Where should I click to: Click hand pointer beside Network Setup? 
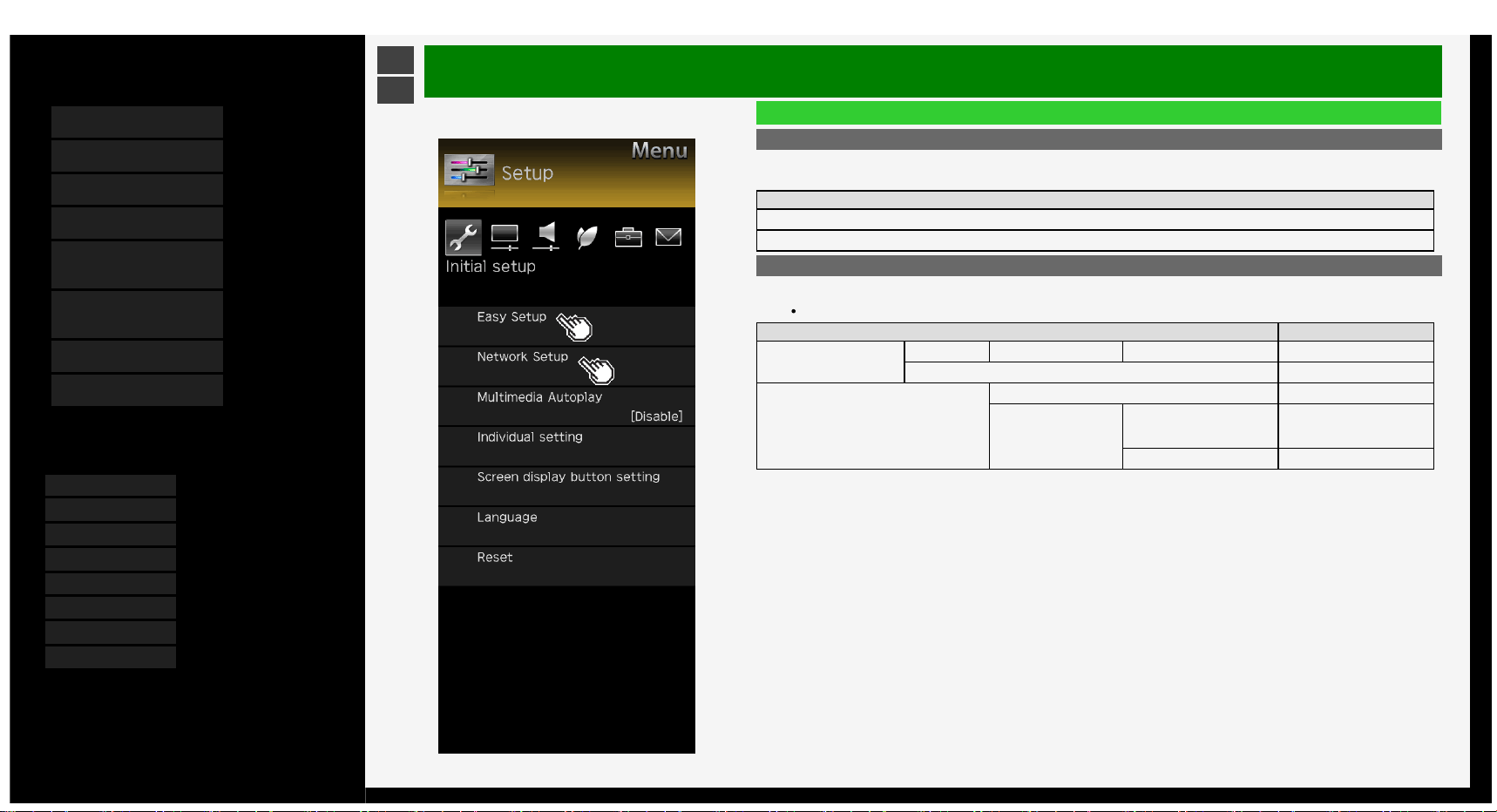597,369
